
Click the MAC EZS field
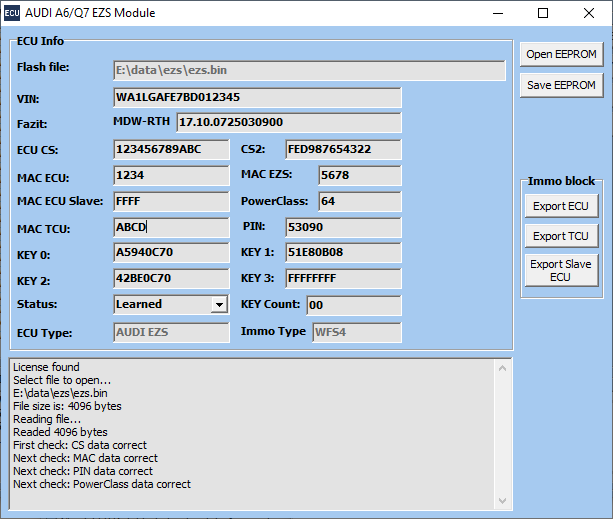tap(359, 175)
